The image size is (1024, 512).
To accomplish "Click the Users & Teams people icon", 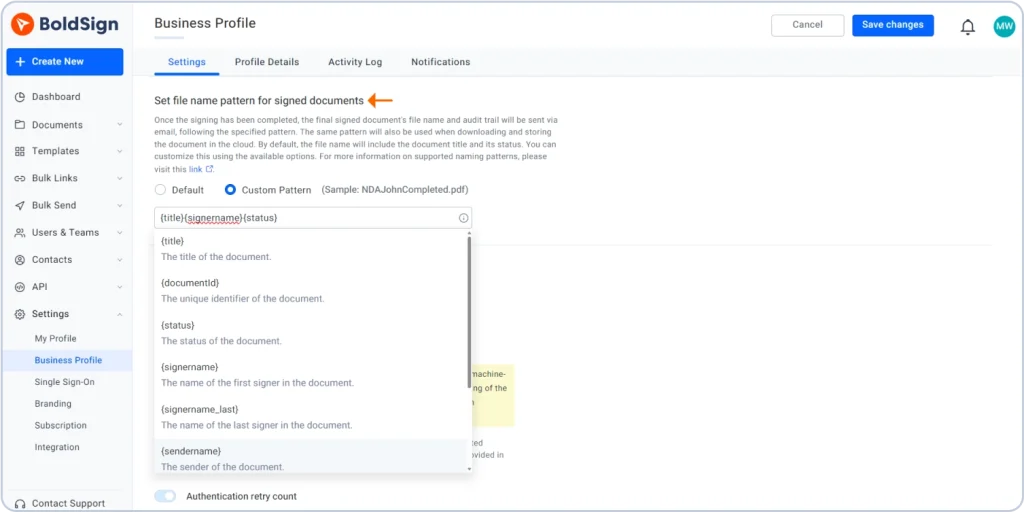I will tap(20, 232).
